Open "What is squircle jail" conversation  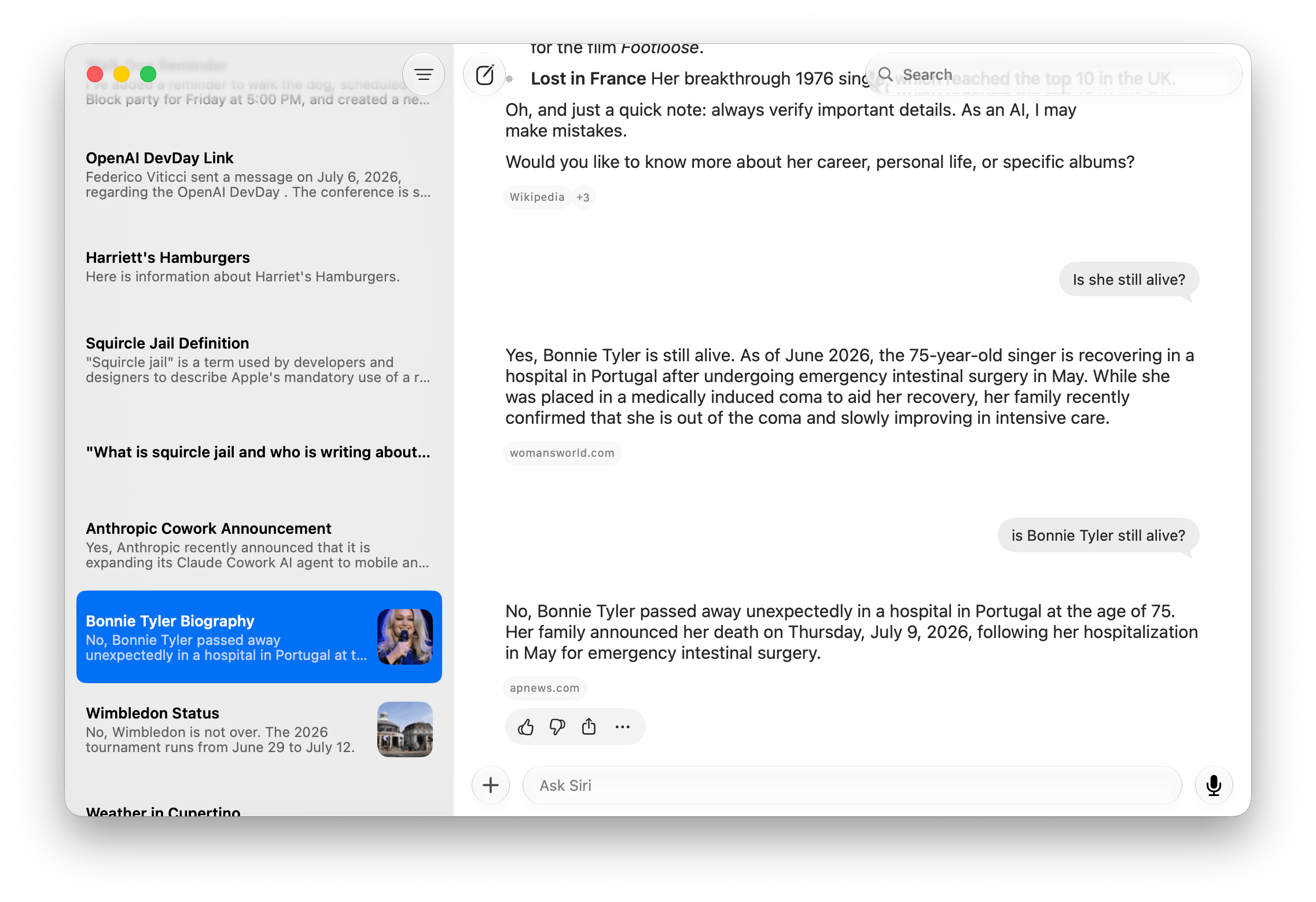(x=259, y=452)
